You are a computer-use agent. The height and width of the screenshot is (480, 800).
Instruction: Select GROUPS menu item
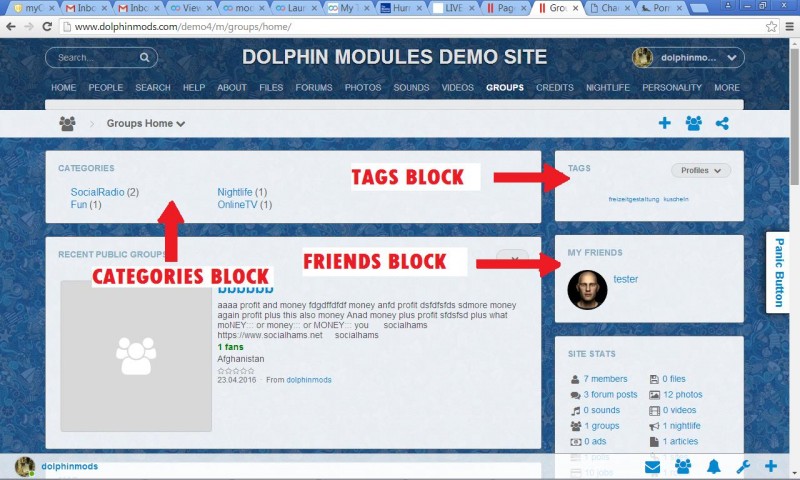(x=505, y=88)
